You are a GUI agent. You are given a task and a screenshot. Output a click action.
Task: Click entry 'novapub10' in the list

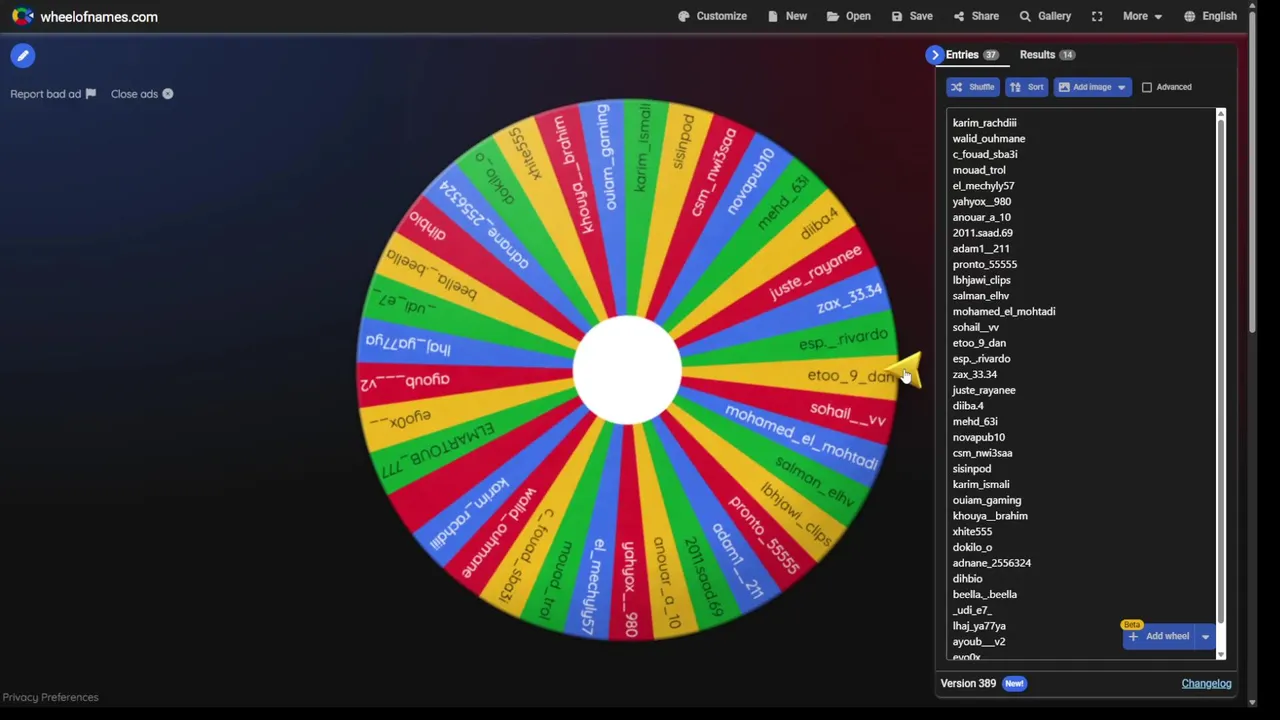(978, 438)
